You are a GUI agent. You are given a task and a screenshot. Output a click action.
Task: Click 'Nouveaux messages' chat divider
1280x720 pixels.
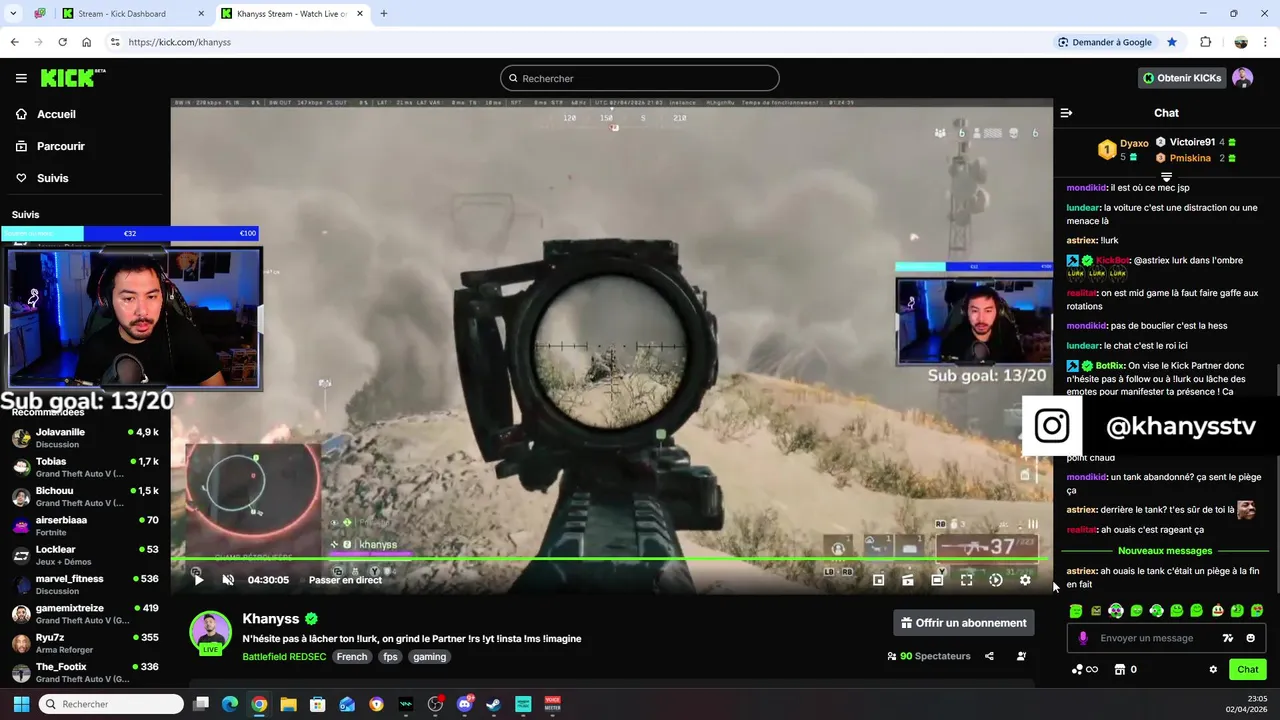coord(1165,551)
